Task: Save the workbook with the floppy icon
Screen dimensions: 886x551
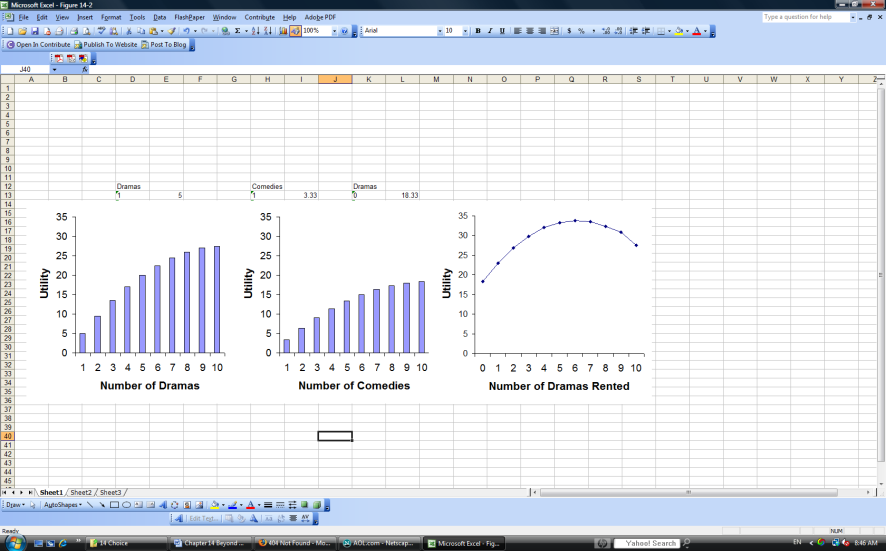Action: click(x=34, y=31)
